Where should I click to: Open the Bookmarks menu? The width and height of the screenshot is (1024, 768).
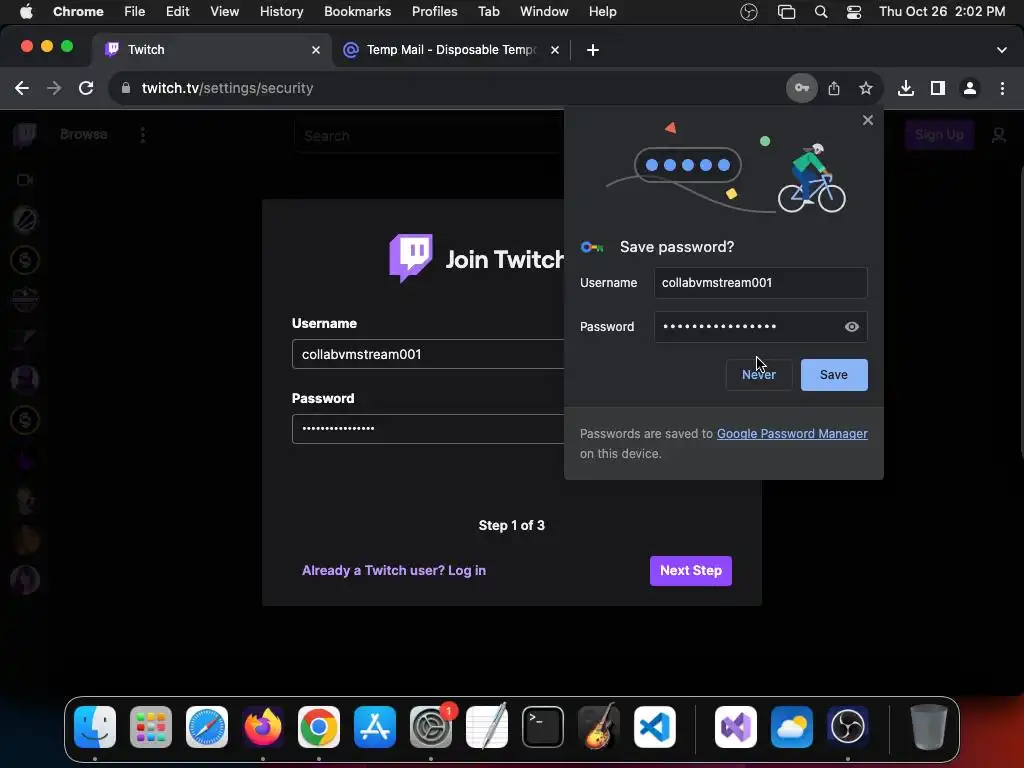(357, 12)
